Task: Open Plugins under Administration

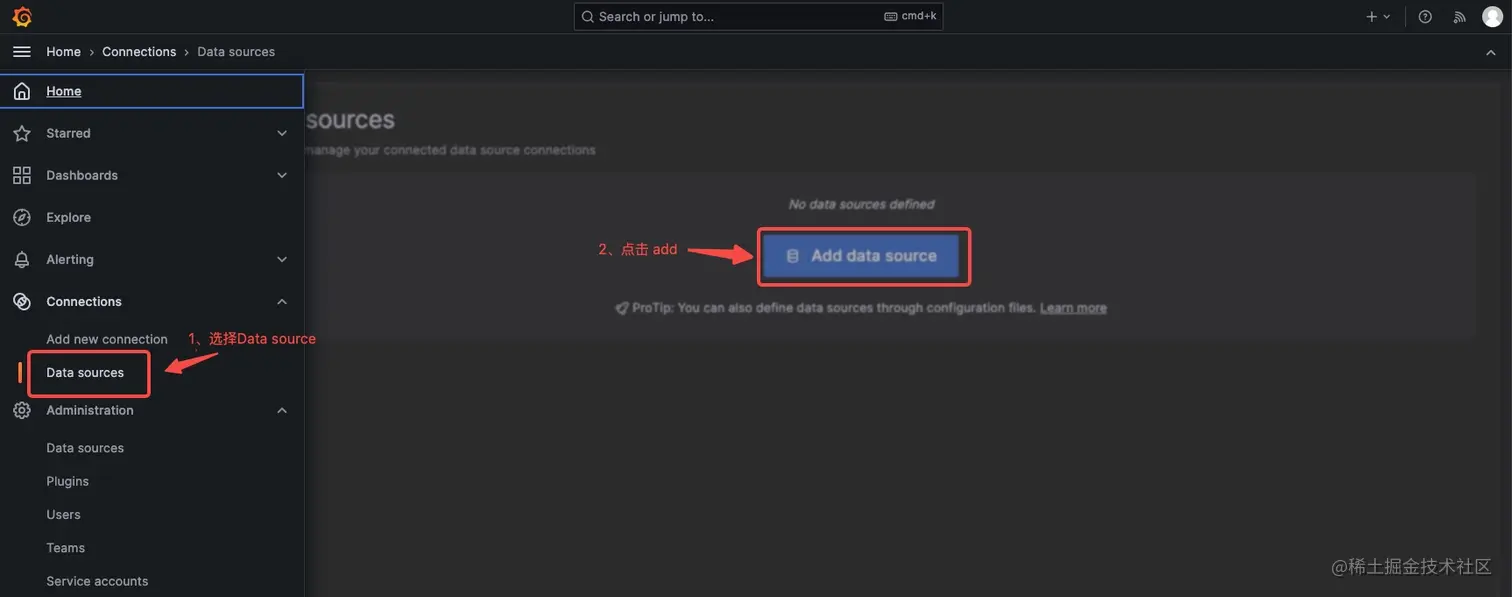Action: pos(67,481)
